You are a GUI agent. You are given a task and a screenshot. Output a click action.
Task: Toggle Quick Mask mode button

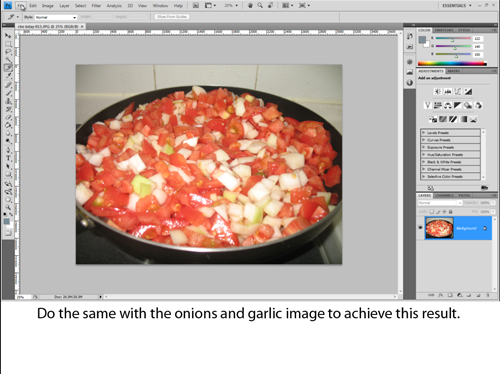tap(8, 233)
